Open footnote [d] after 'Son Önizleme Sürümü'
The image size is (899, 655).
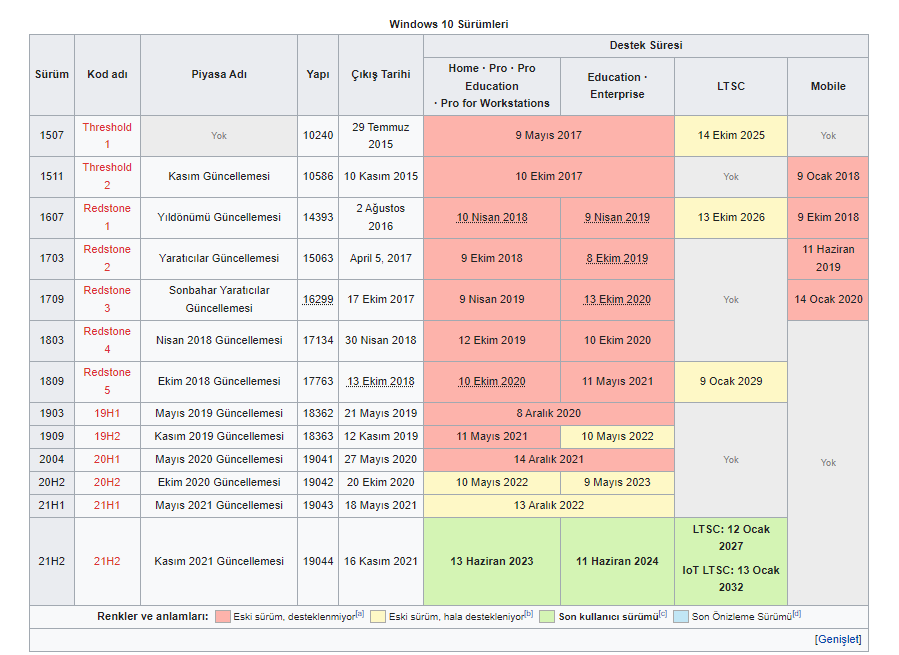797,614
